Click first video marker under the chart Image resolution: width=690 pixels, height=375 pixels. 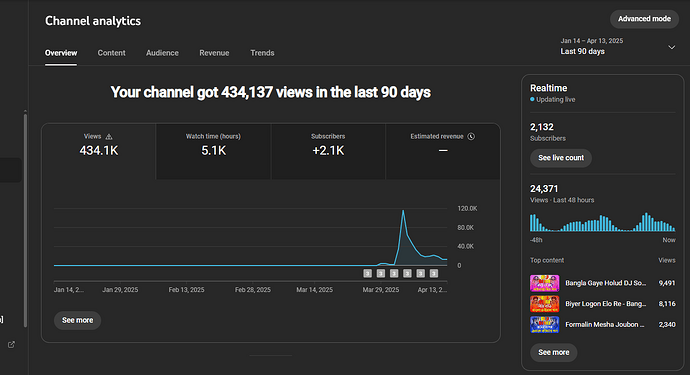pyautogui.click(x=367, y=273)
